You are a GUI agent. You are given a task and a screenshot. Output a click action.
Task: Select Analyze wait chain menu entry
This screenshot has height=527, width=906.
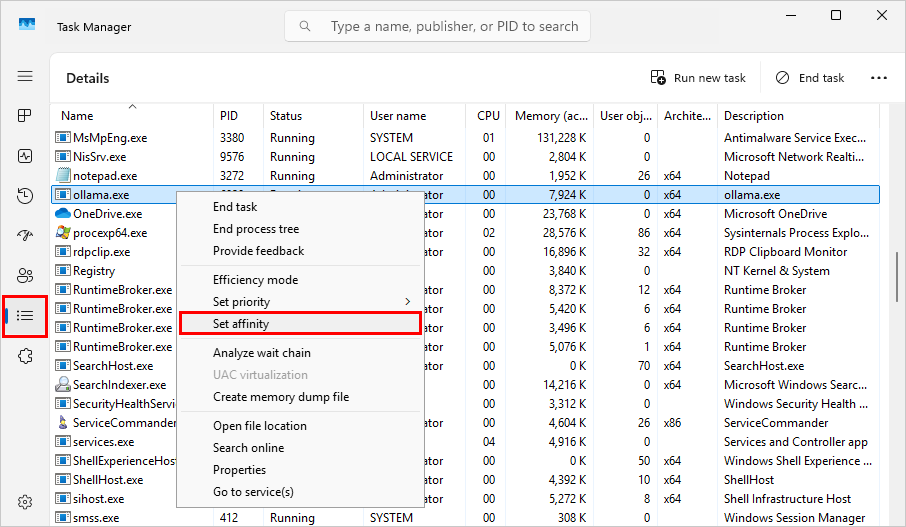click(x=262, y=352)
